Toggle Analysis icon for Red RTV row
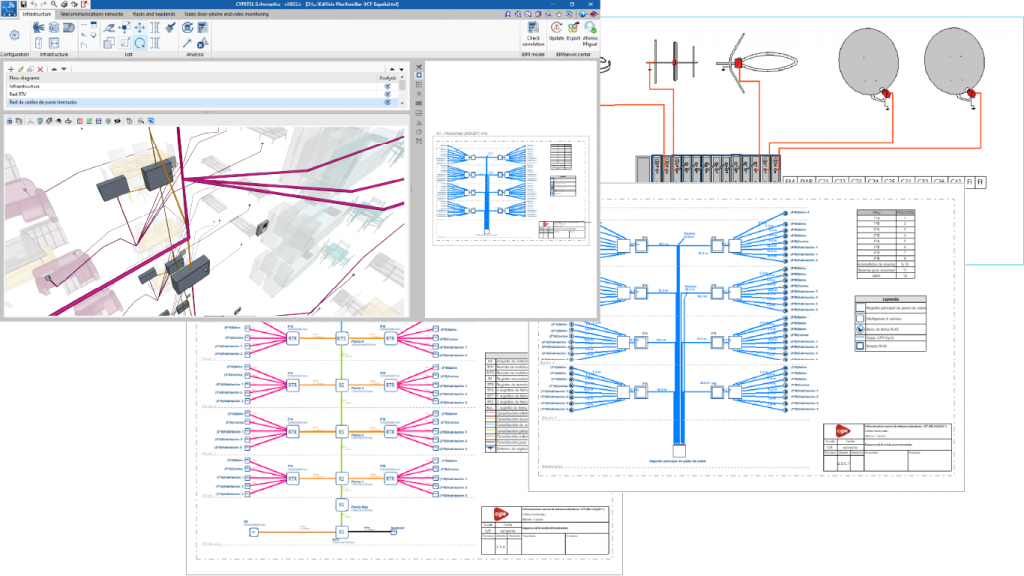 [387, 94]
